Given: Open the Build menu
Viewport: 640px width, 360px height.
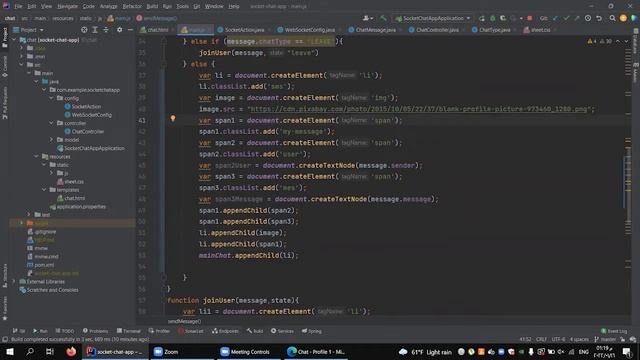Looking at the screenshot, I should [x=152, y=6].
